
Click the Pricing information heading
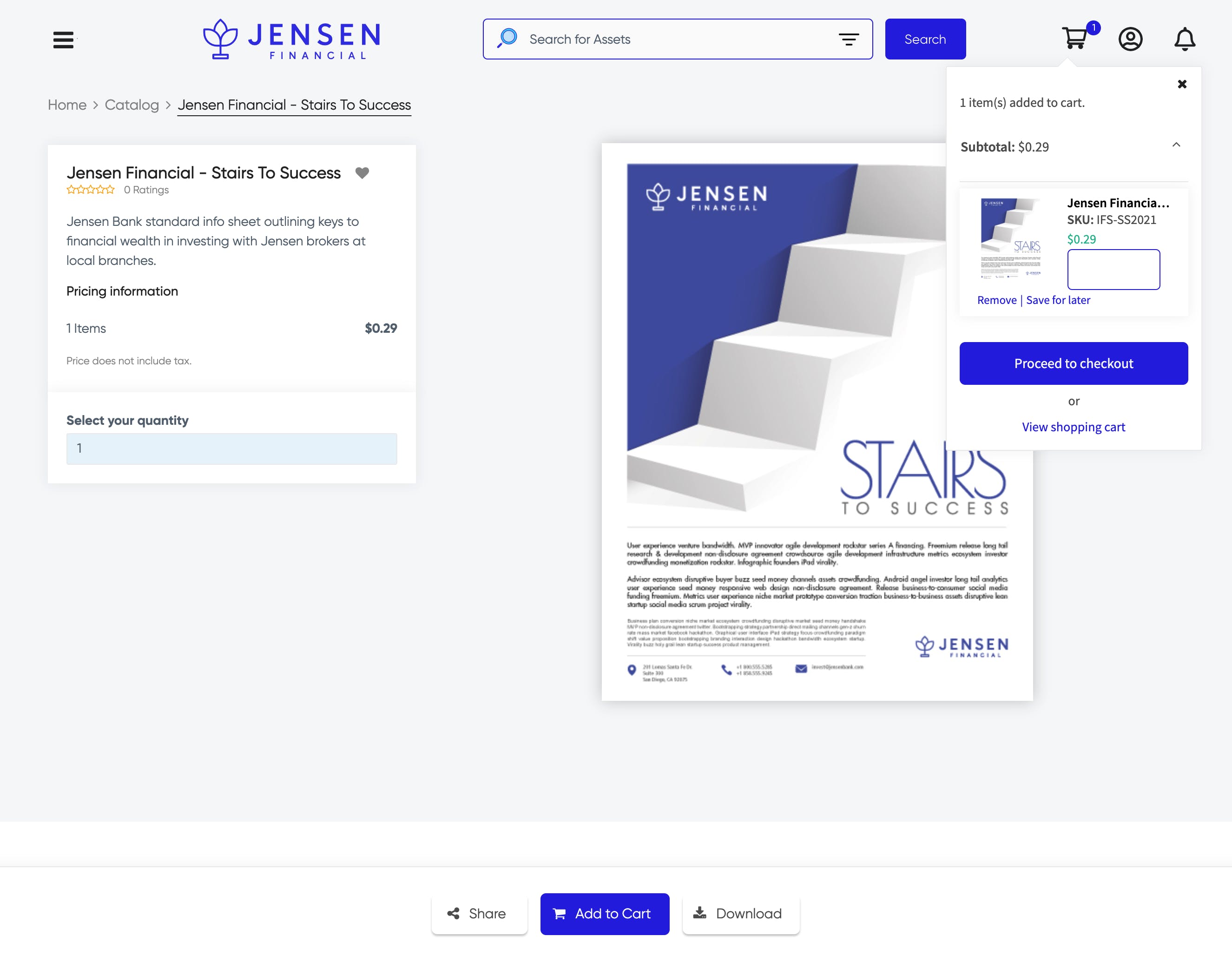[x=122, y=291]
